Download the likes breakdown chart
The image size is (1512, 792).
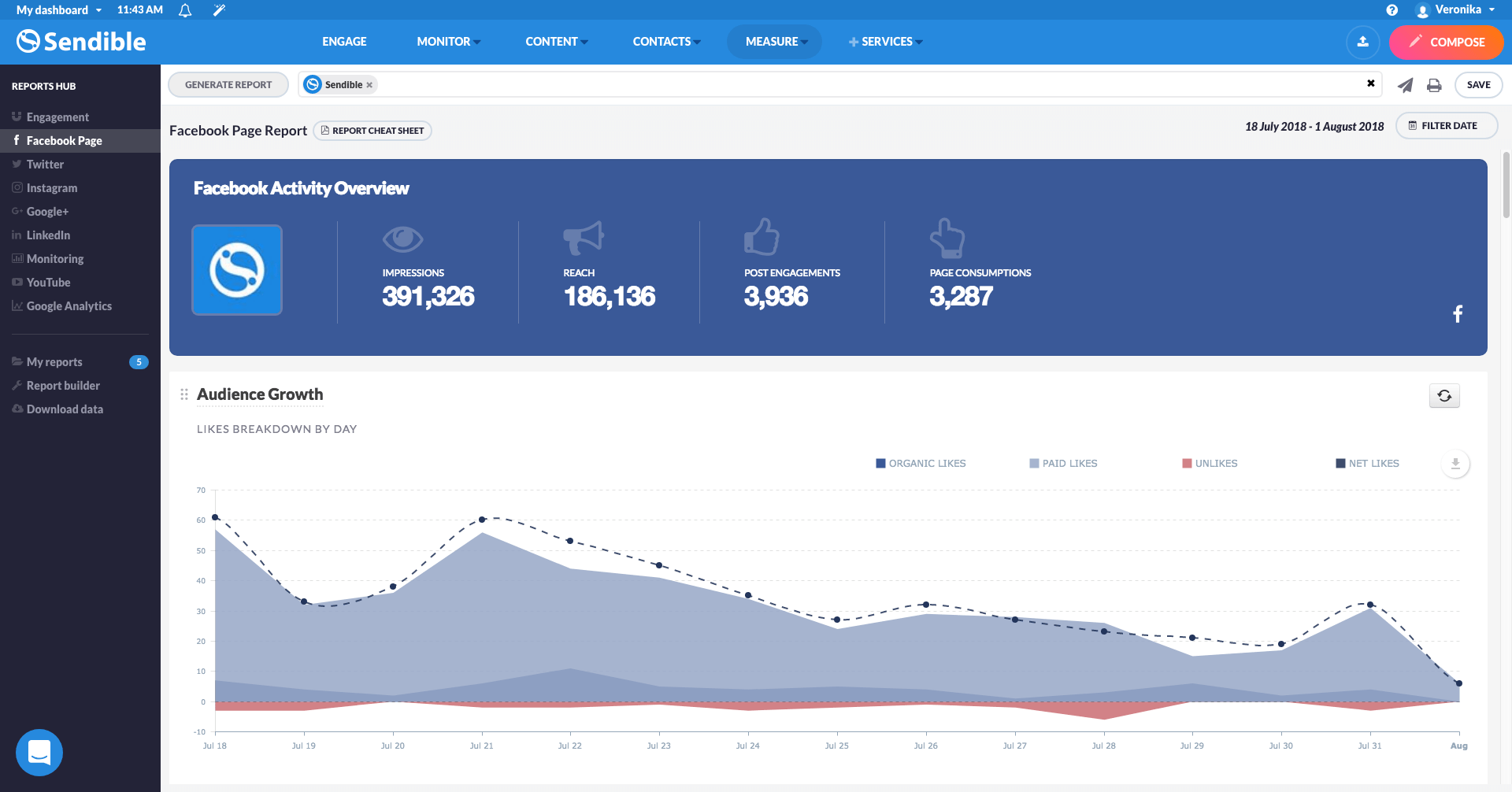pos(1455,464)
